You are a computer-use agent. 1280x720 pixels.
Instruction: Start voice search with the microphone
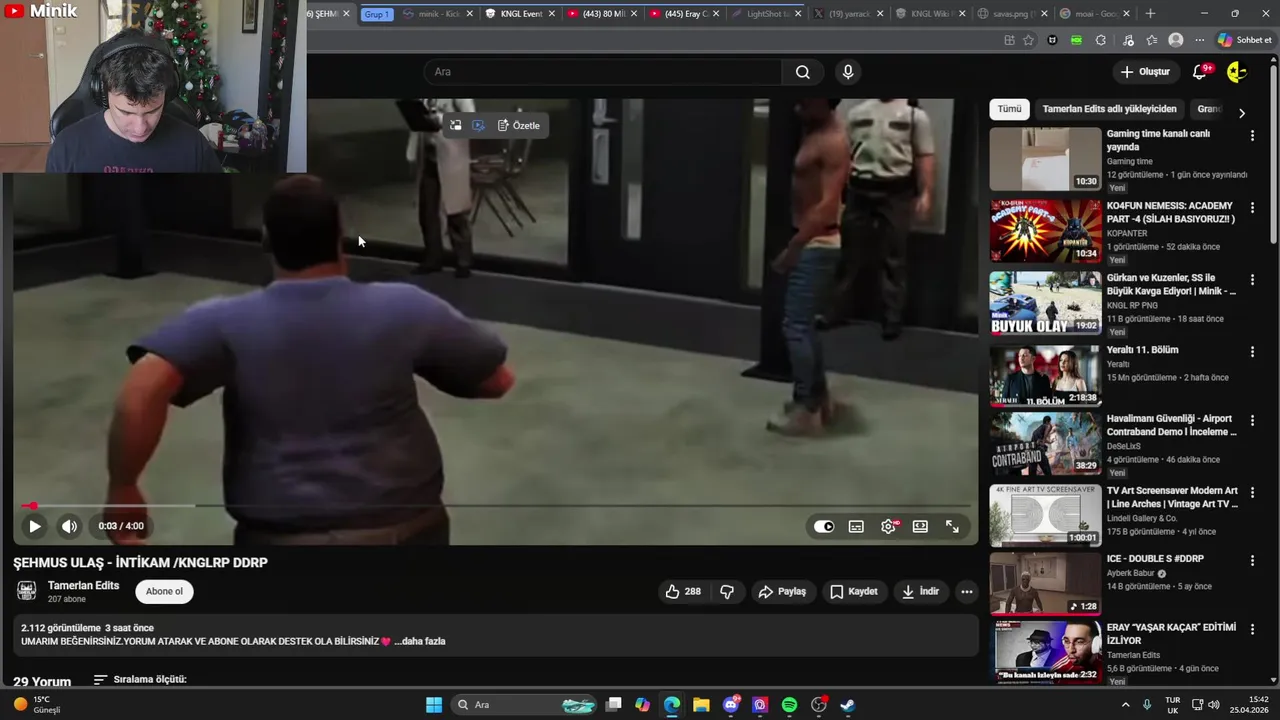(848, 72)
